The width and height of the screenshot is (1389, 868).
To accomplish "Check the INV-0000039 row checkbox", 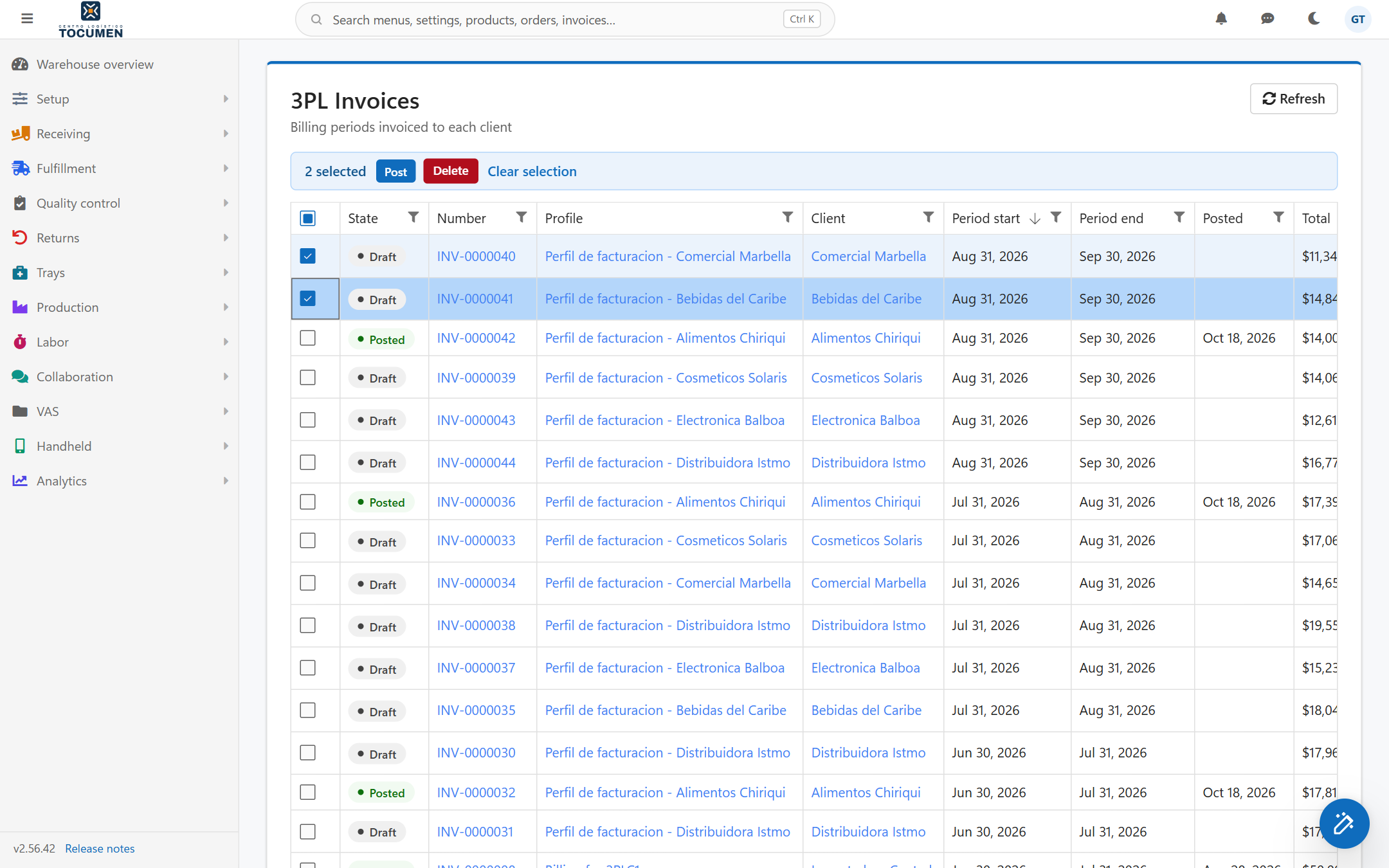I will [308, 377].
